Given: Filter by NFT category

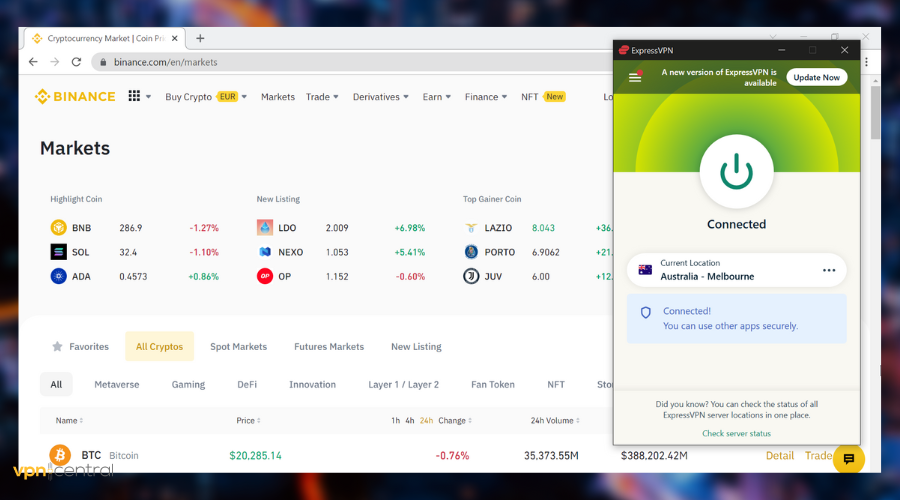Looking at the screenshot, I should pos(556,385).
